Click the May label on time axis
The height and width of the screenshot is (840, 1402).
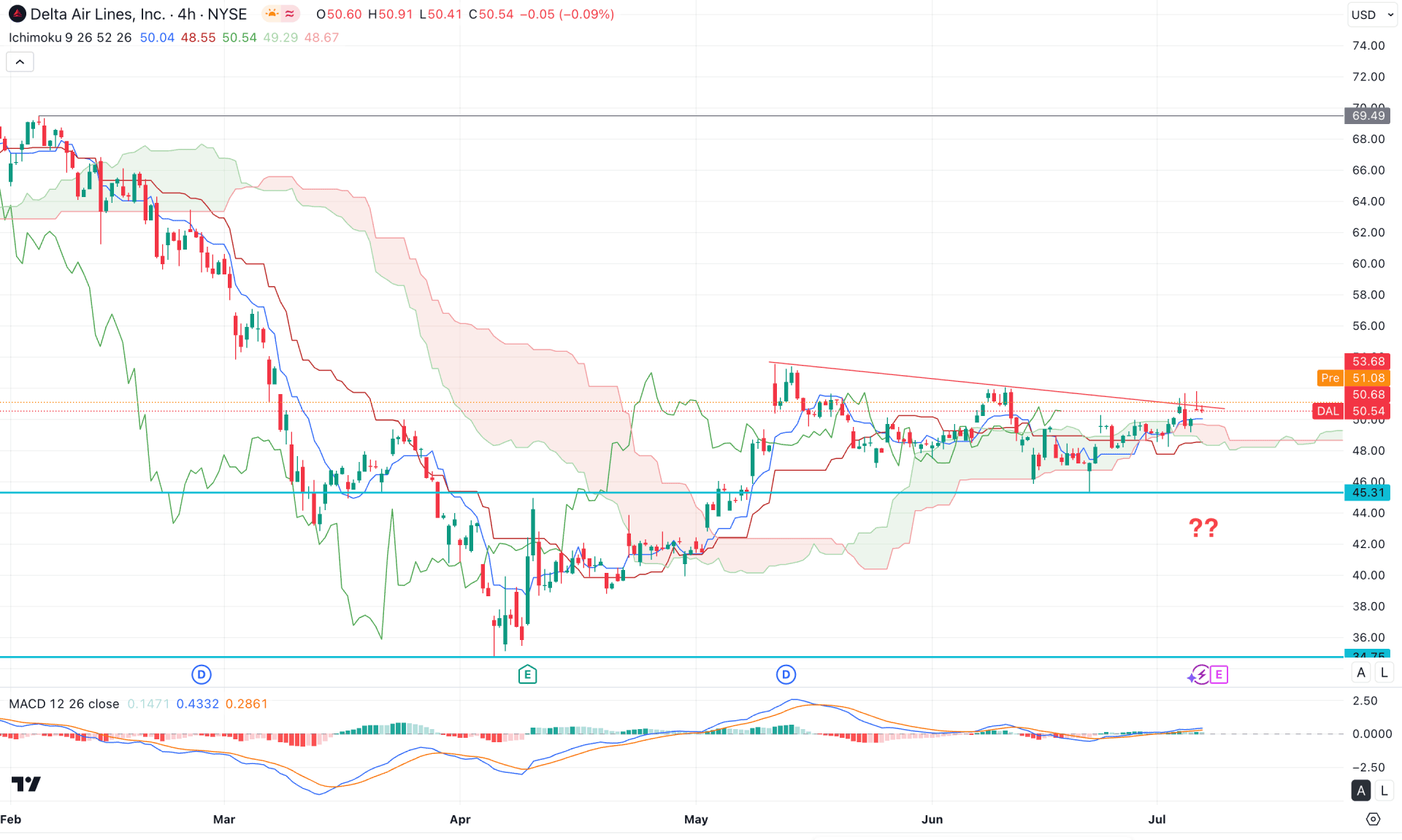[696, 820]
